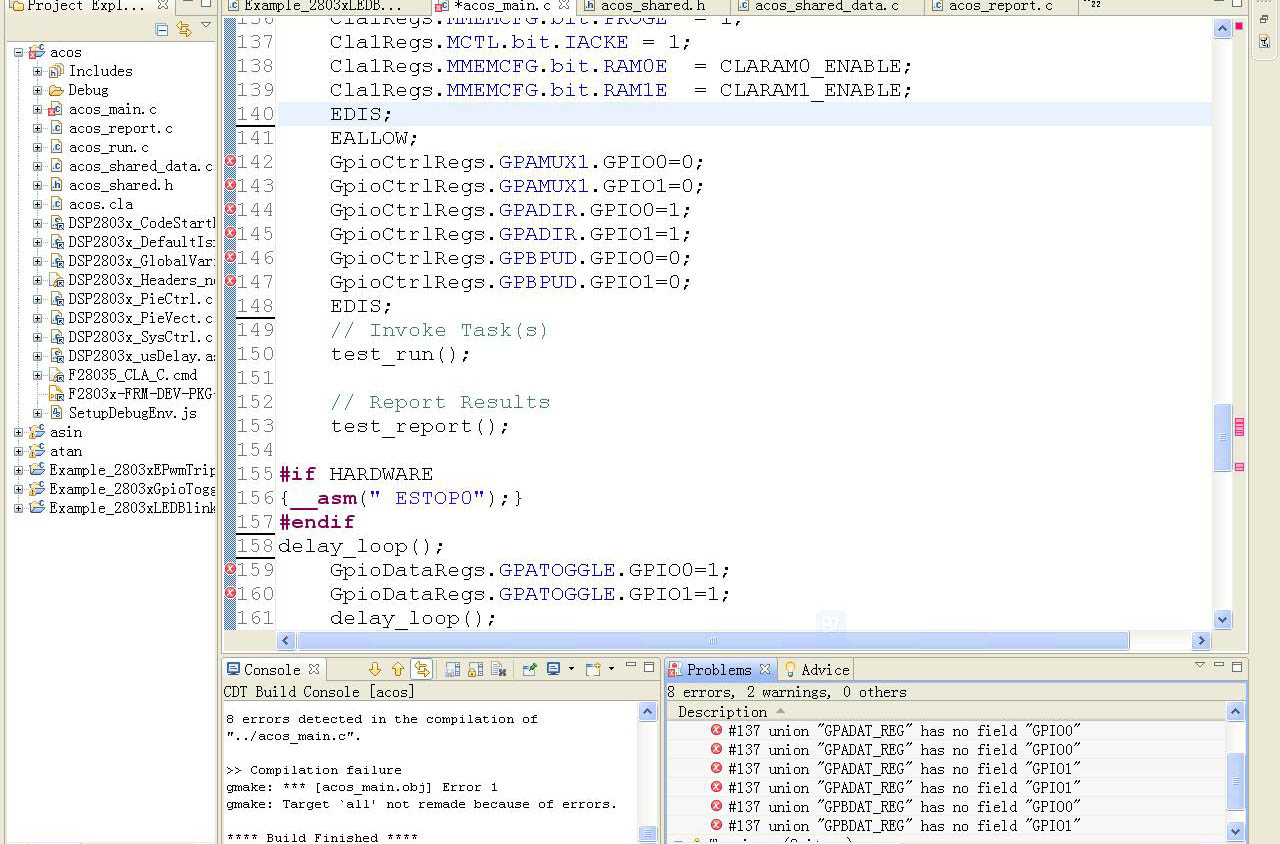This screenshot has width=1280, height=844.
Task: Click top pink overview ruler error marker
Action: pyautogui.click(x=1239, y=27)
